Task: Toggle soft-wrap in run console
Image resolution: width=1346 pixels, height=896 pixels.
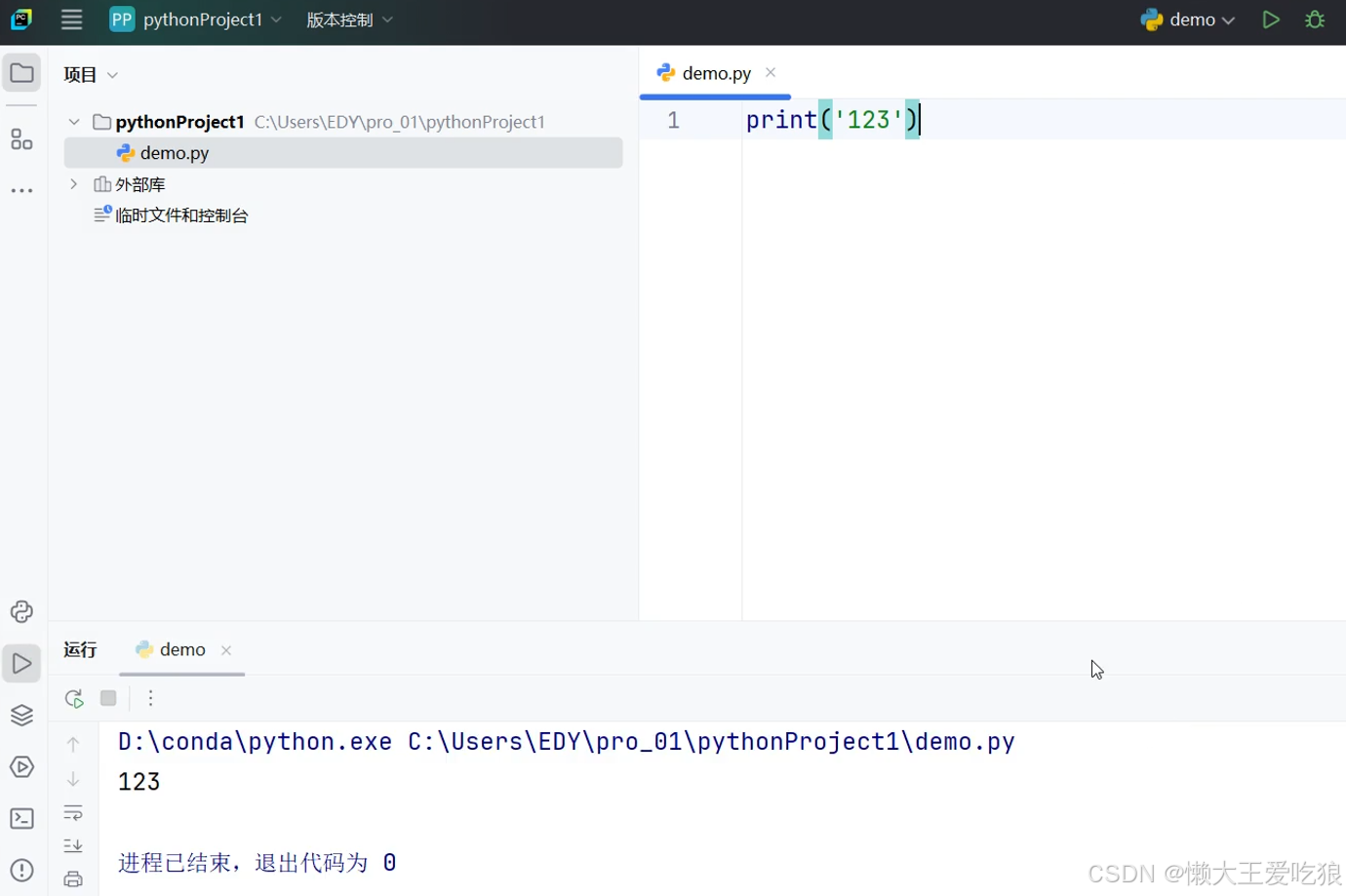Action: 73,813
